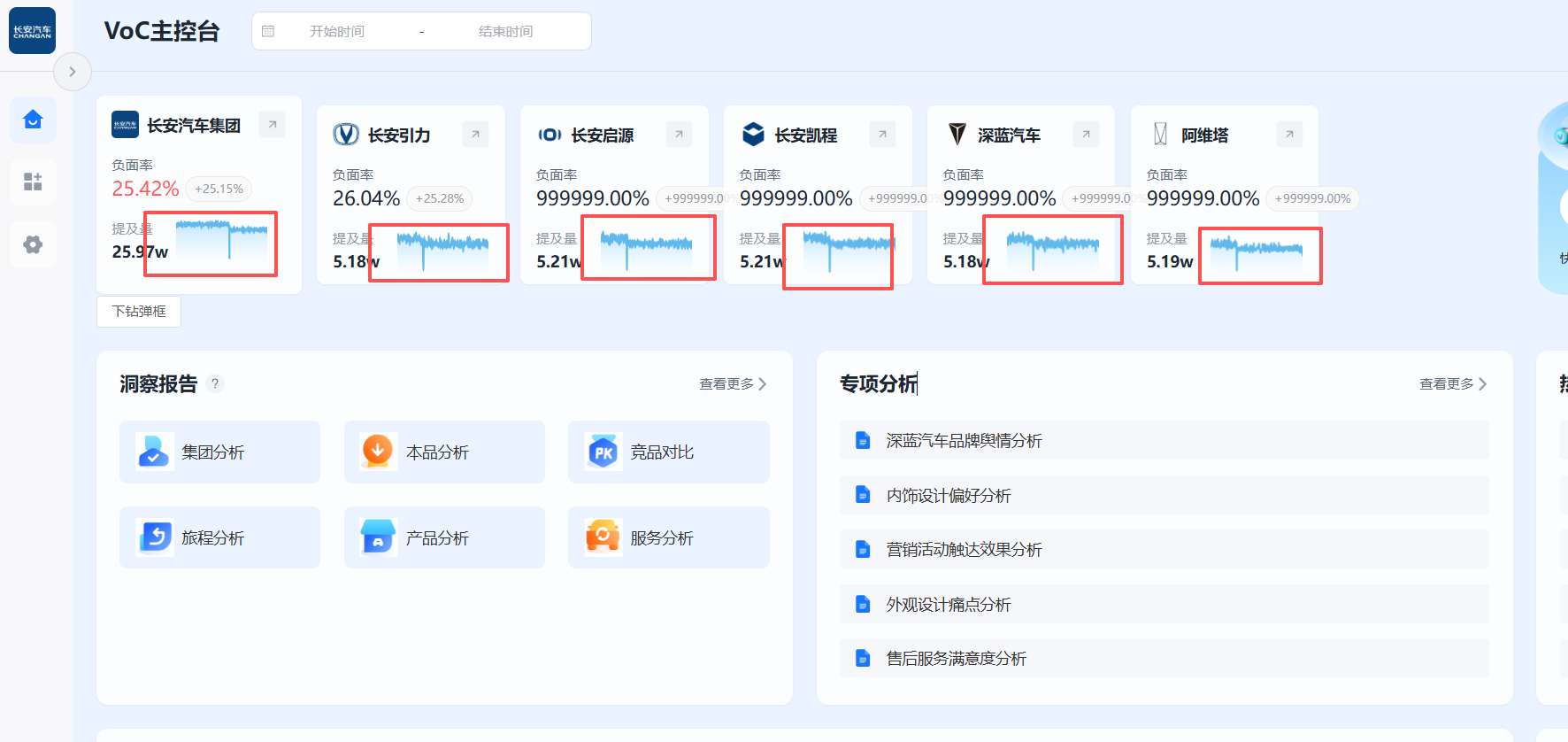The image size is (1568, 742).
Task: Click the 竞品对比 PK icon
Action: tap(603, 452)
